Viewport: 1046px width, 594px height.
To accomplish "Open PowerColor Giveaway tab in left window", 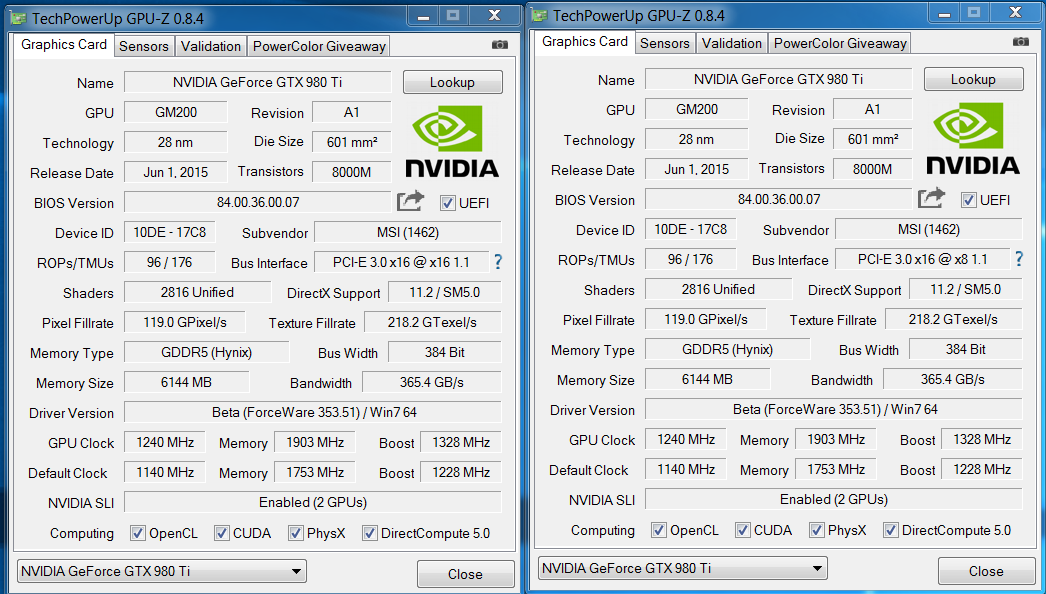I will coord(319,46).
